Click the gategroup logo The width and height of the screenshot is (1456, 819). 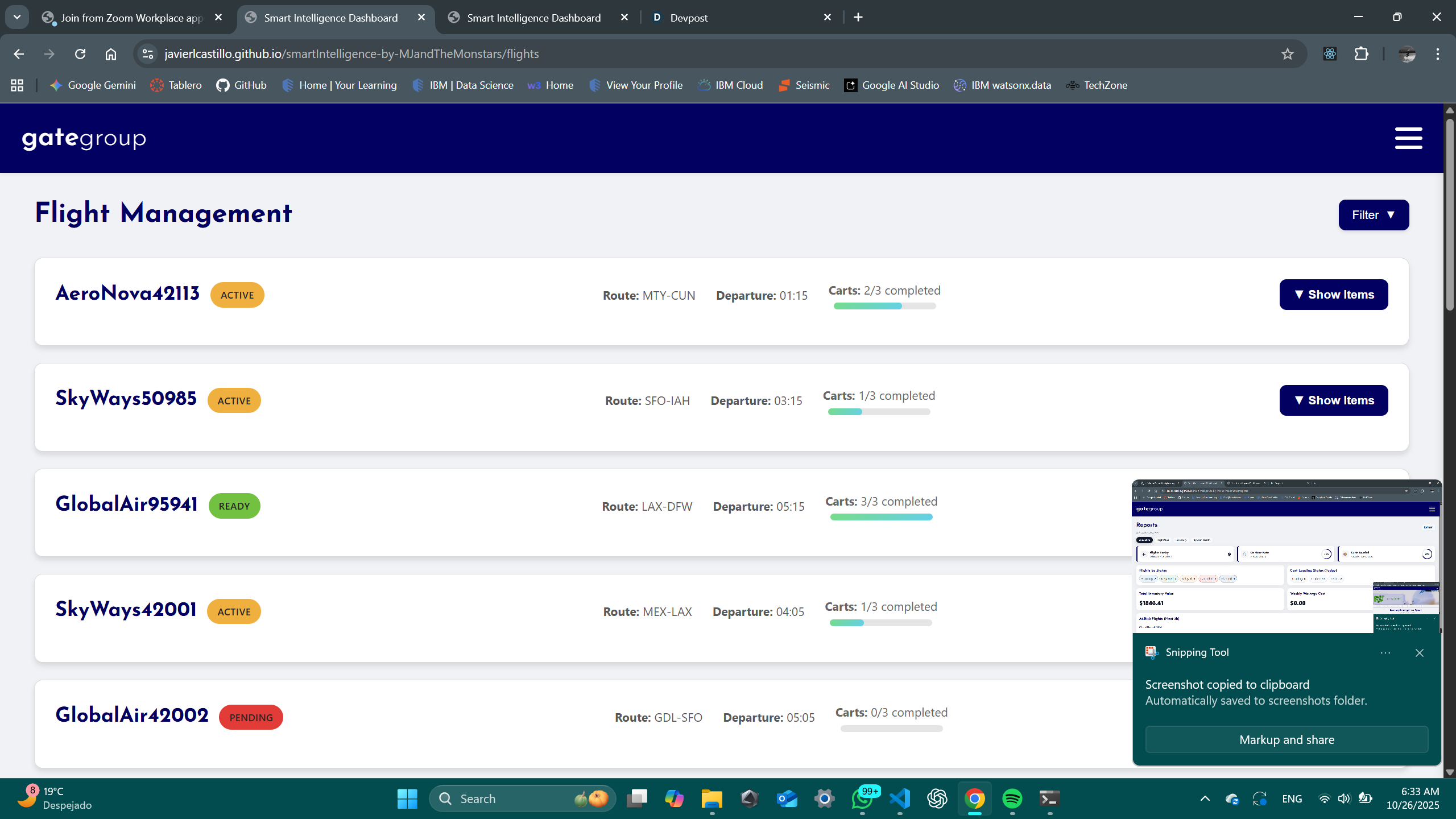(x=84, y=138)
